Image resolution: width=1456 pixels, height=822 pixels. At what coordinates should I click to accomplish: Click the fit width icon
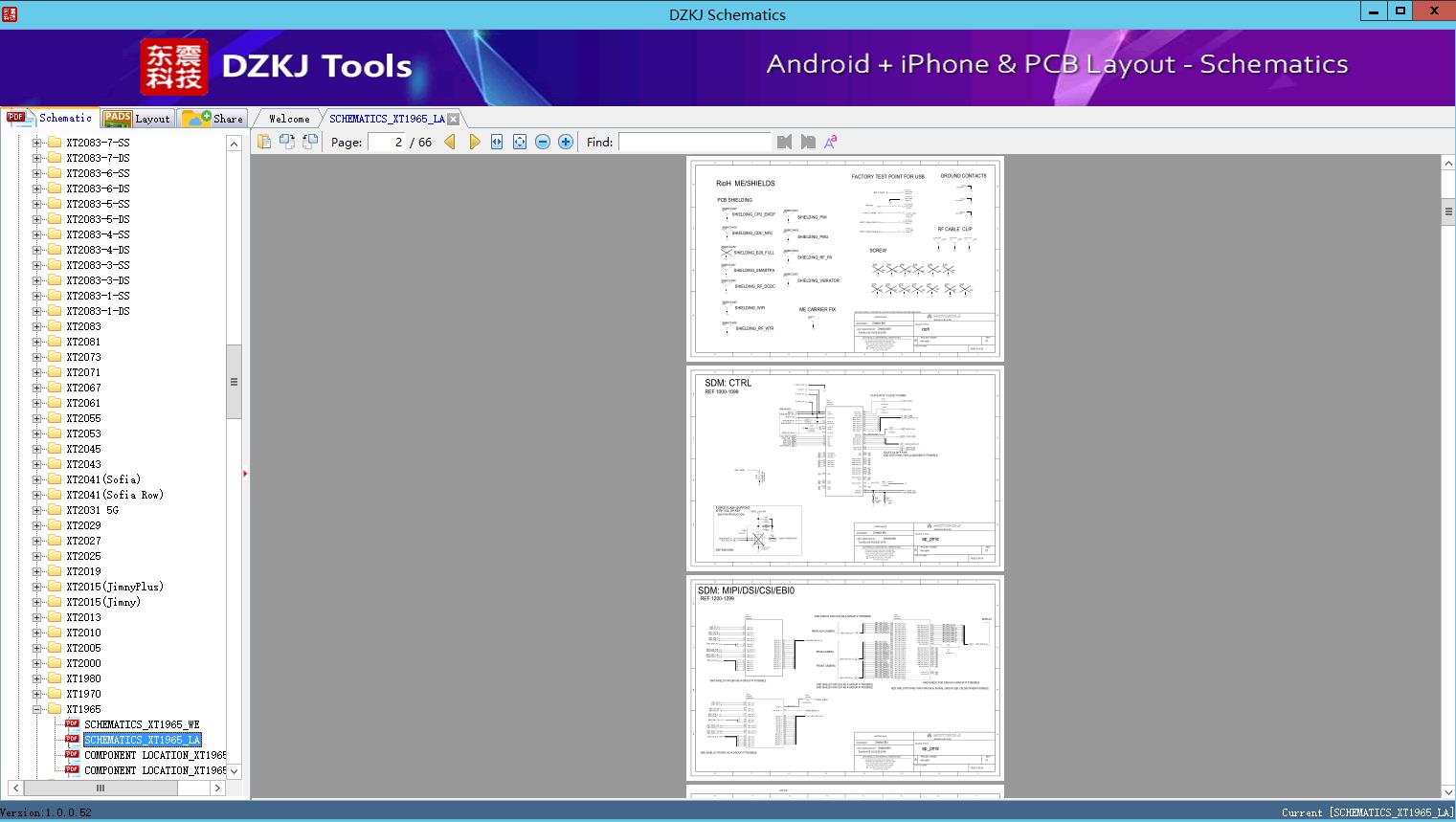click(497, 142)
